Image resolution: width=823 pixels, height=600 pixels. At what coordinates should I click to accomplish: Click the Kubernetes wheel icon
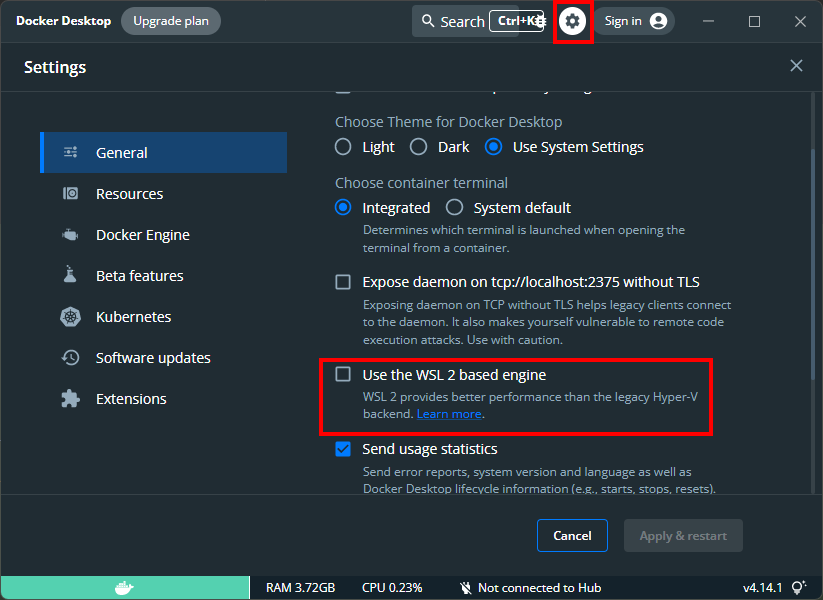(70, 317)
